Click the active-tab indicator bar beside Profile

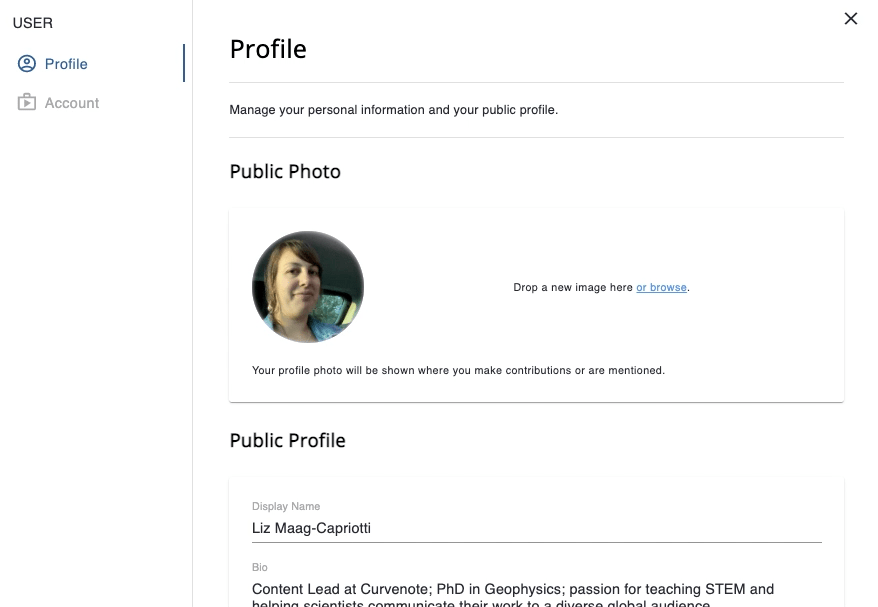tap(184, 63)
